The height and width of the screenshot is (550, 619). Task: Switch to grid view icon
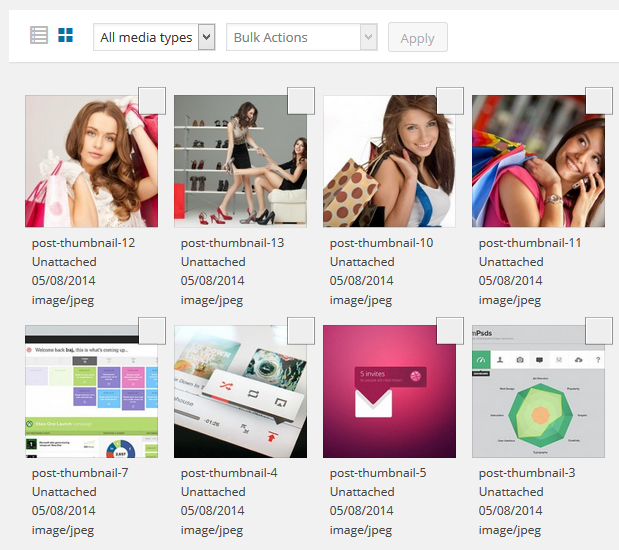pos(66,36)
